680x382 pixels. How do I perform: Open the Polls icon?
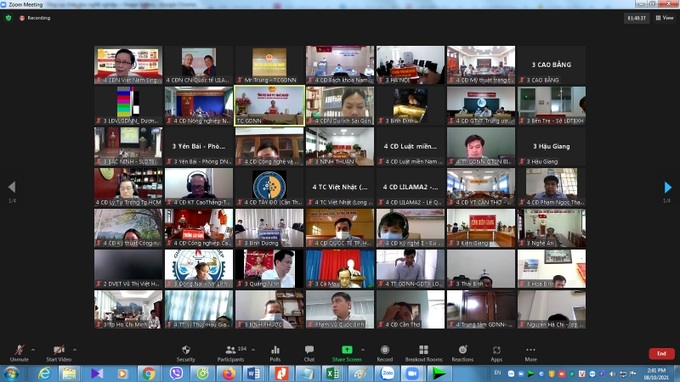275,353
